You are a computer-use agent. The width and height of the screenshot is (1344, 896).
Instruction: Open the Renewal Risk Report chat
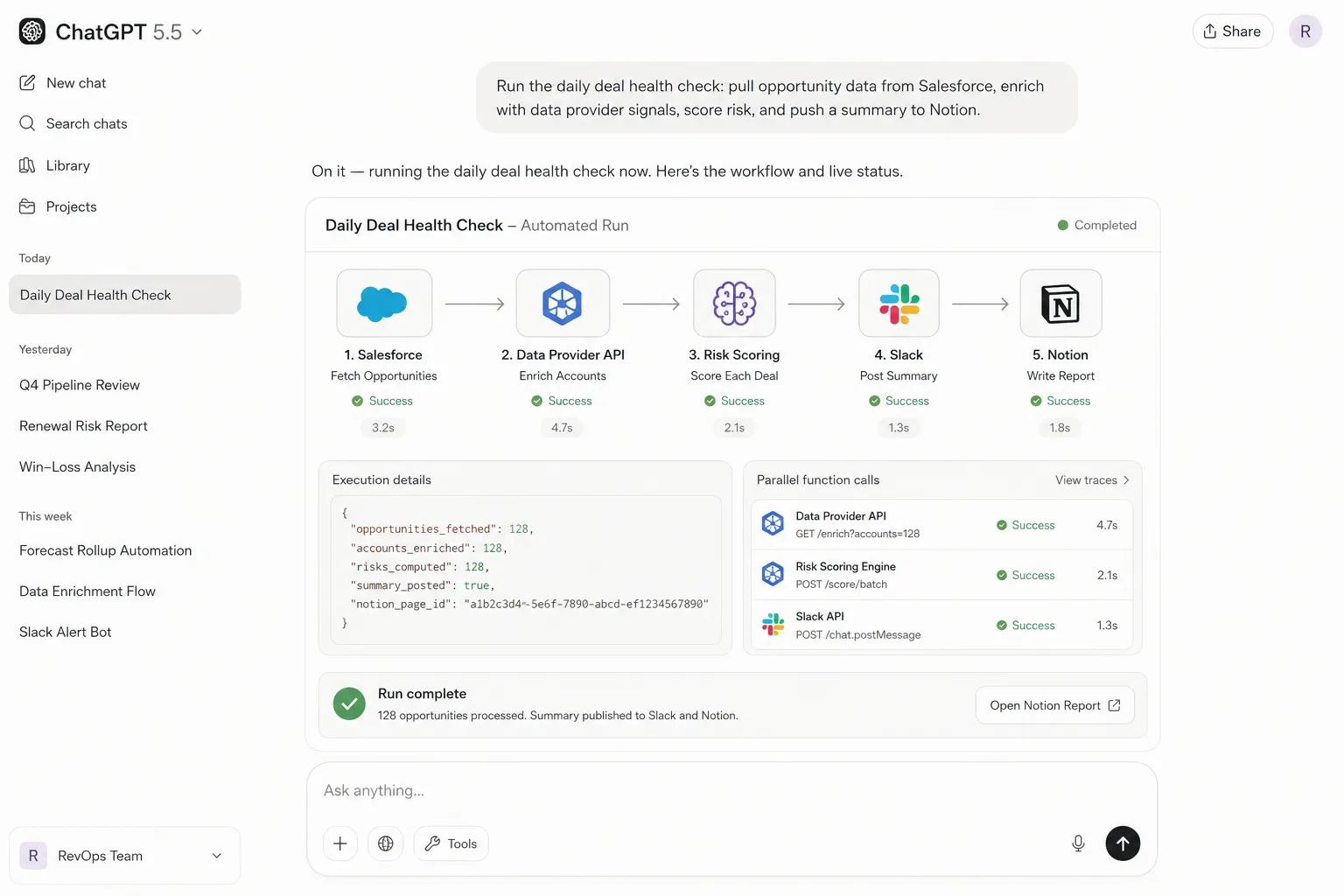pyautogui.click(x=83, y=426)
